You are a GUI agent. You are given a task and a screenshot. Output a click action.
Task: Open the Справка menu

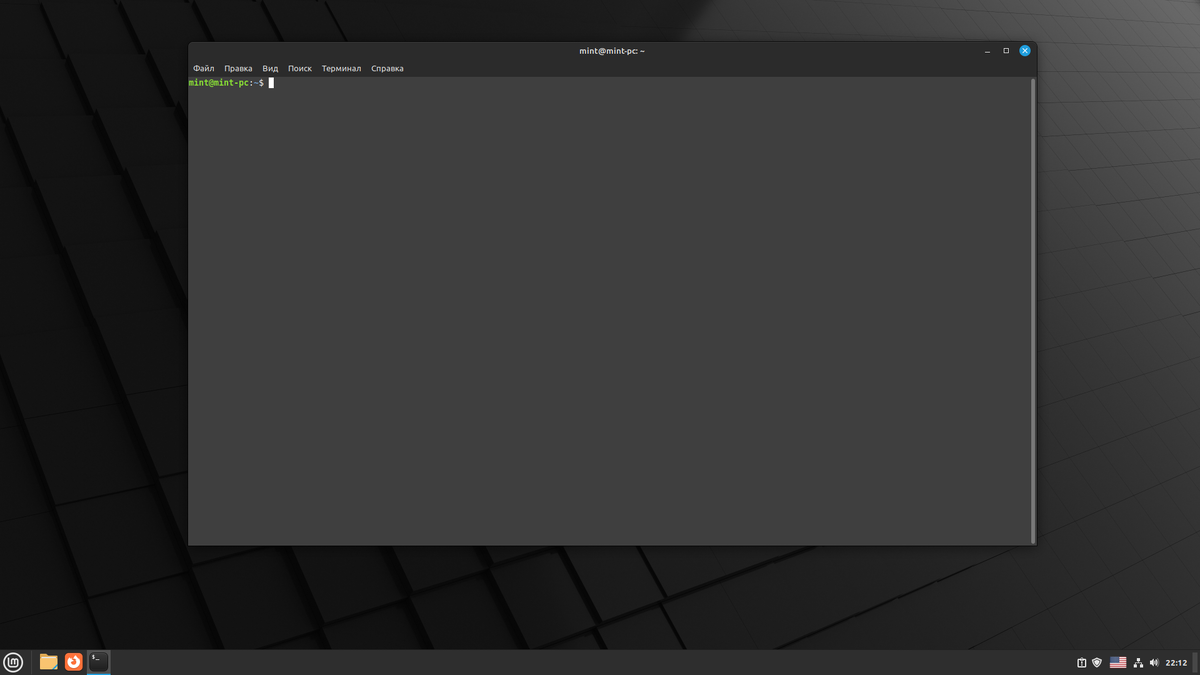pyautogui.click(x=387, y=68)
